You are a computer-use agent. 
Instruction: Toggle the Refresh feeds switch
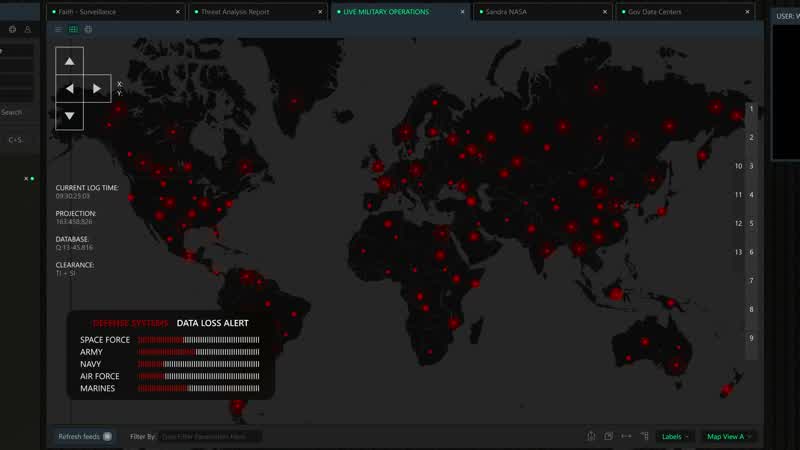click(x=107, y=436)
